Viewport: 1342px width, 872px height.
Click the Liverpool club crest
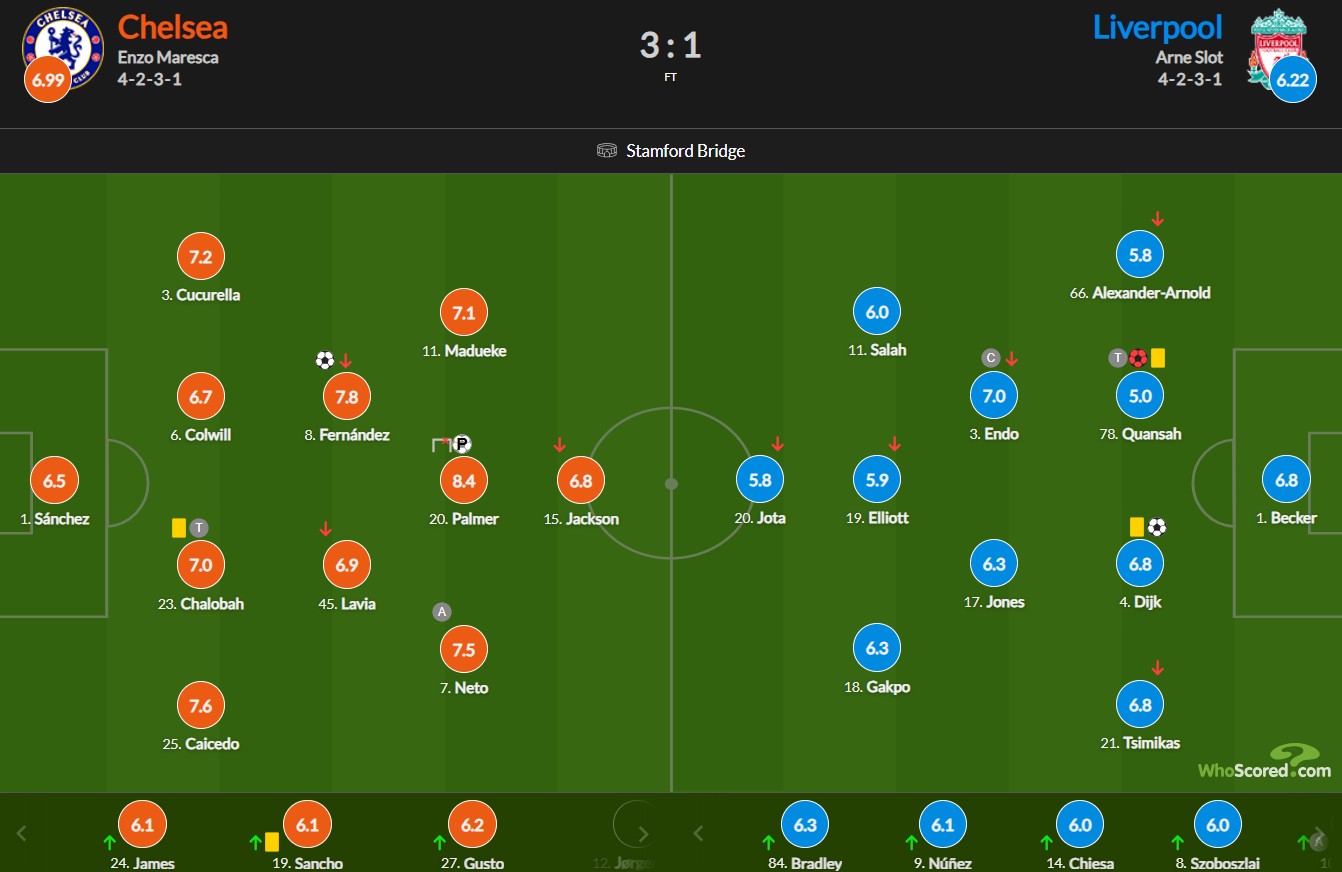[x=1276, y=46]
